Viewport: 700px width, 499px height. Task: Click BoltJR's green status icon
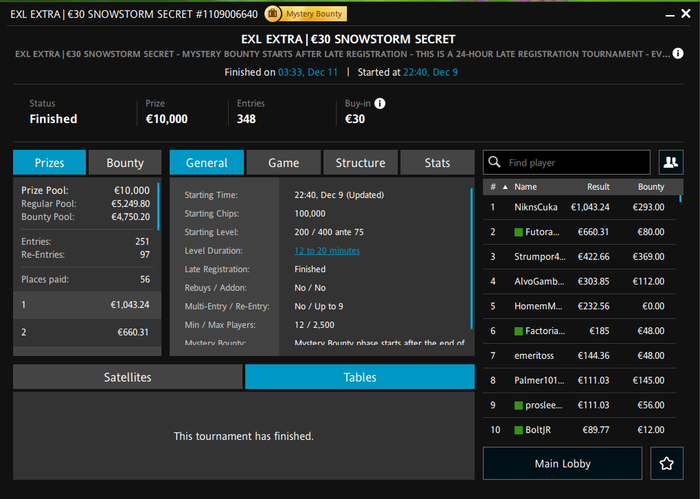pyautogui.click(x=518, y=430)
